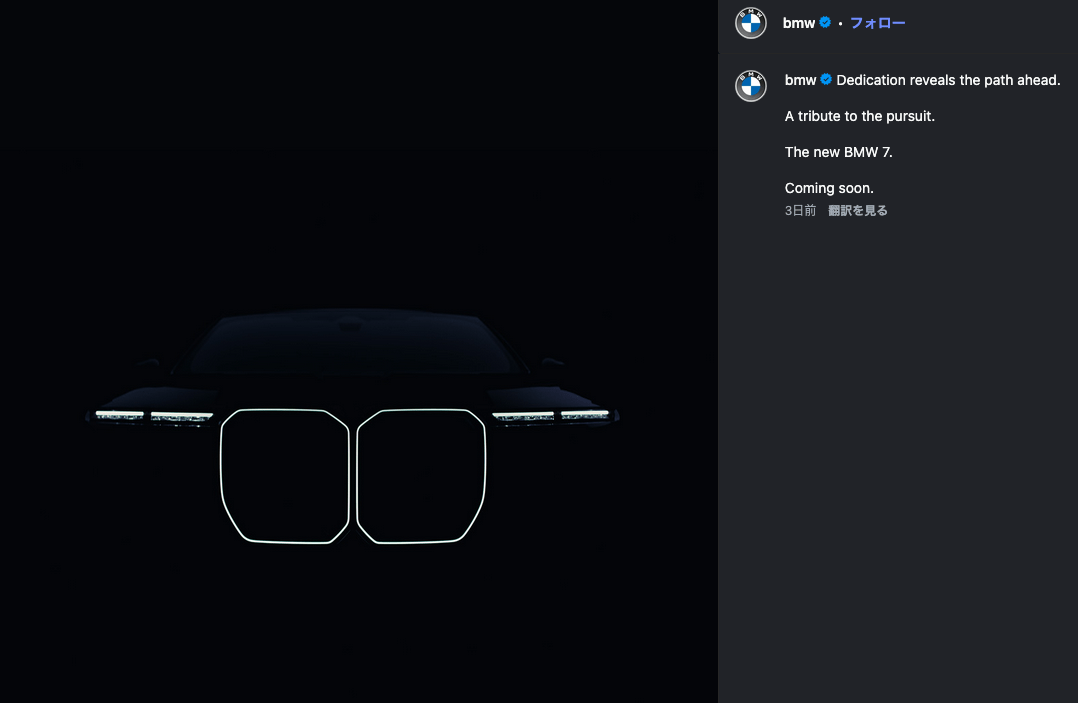Click the empty comments area below the caption
The width and height of the screenshot is (1078, 703).
[897, 450]
